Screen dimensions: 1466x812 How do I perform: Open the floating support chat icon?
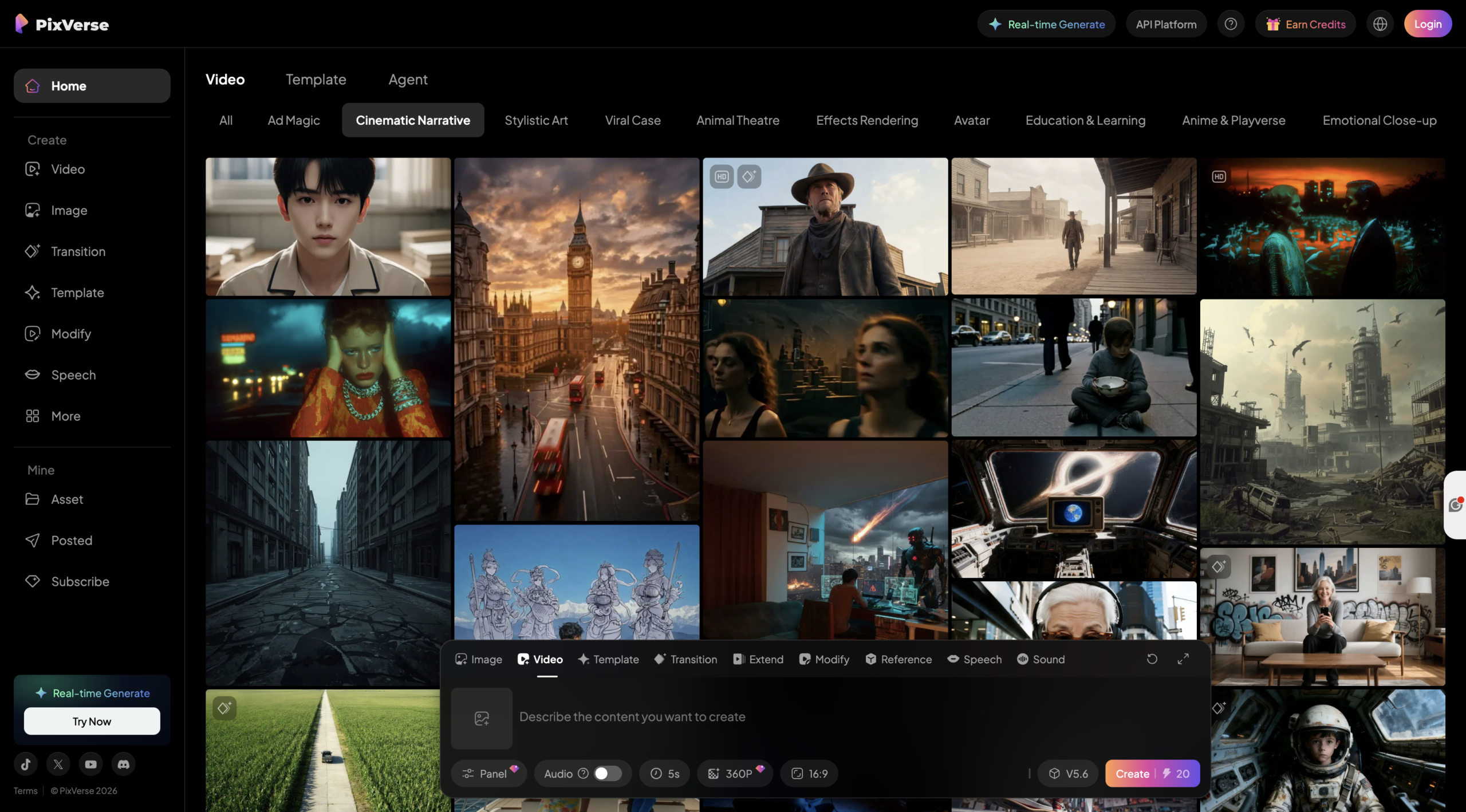[x=1456, y=505]
